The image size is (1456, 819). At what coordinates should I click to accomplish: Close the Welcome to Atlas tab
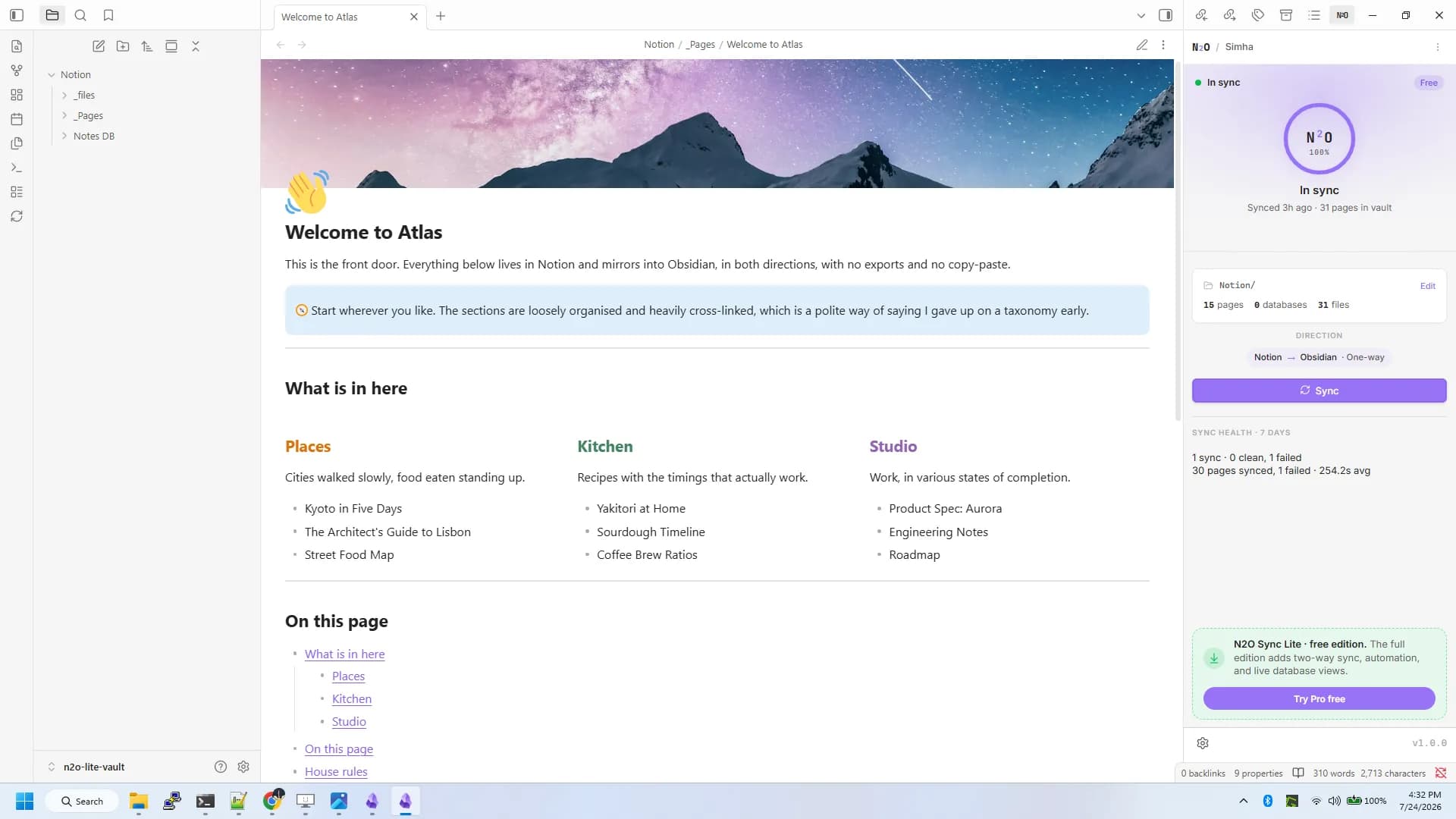(x=414, y=16)
